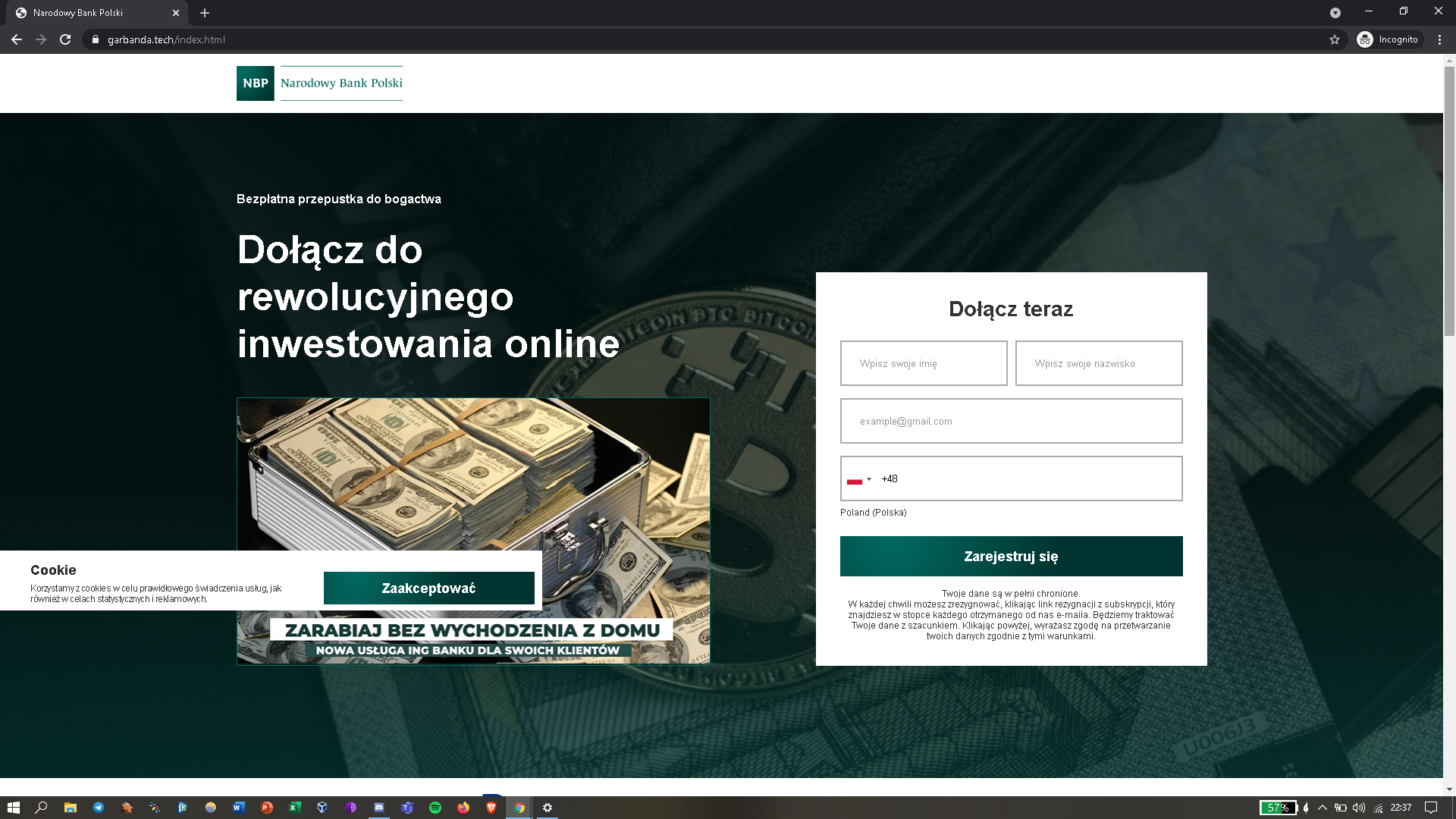
Task: Bookmark this page with the star icon
Action: click(1335, 39)
